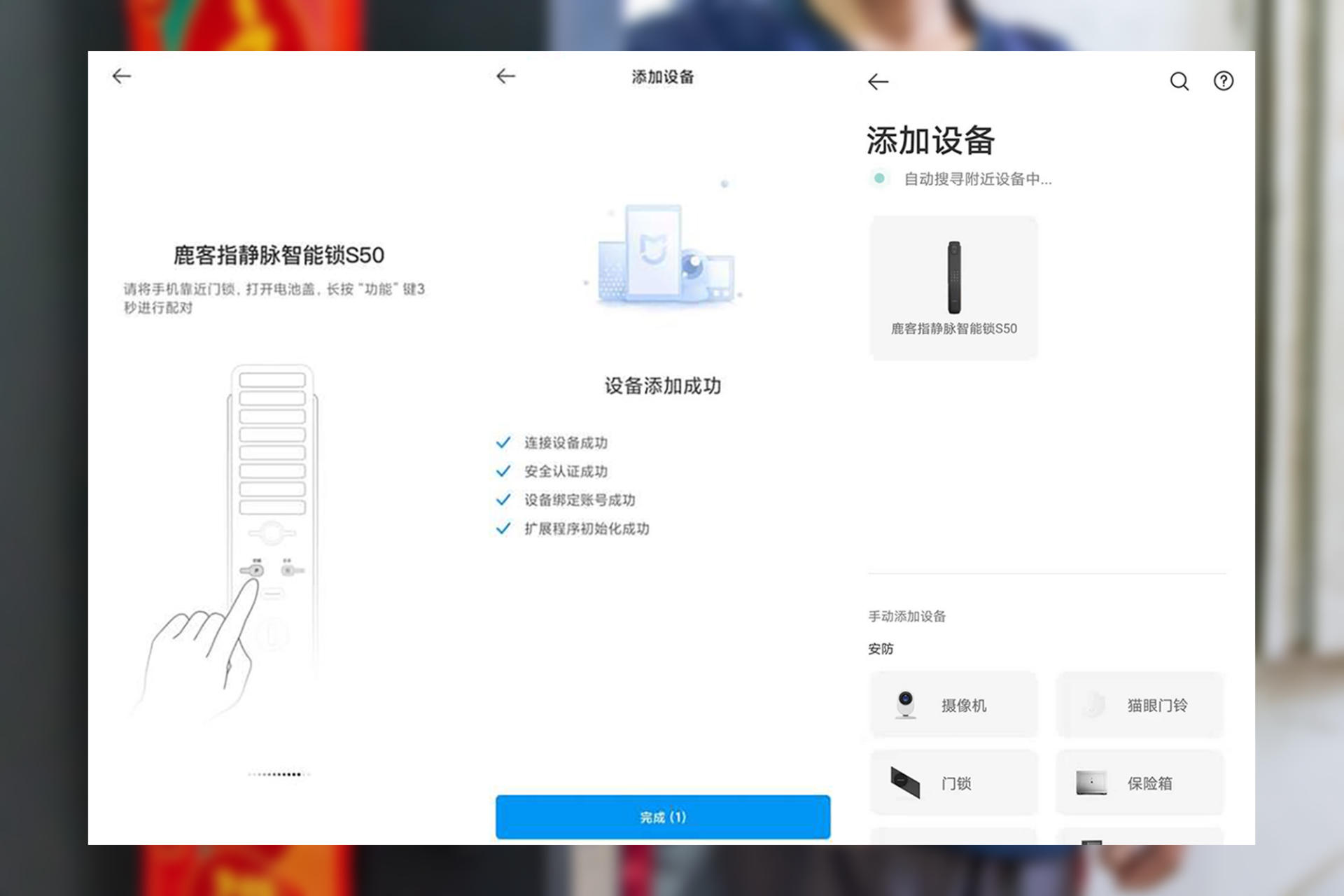The height and width of the screenshot is (896, 1344).
Task: Go back using the leftmost back arrow
Action: click(x=120, y=76)
